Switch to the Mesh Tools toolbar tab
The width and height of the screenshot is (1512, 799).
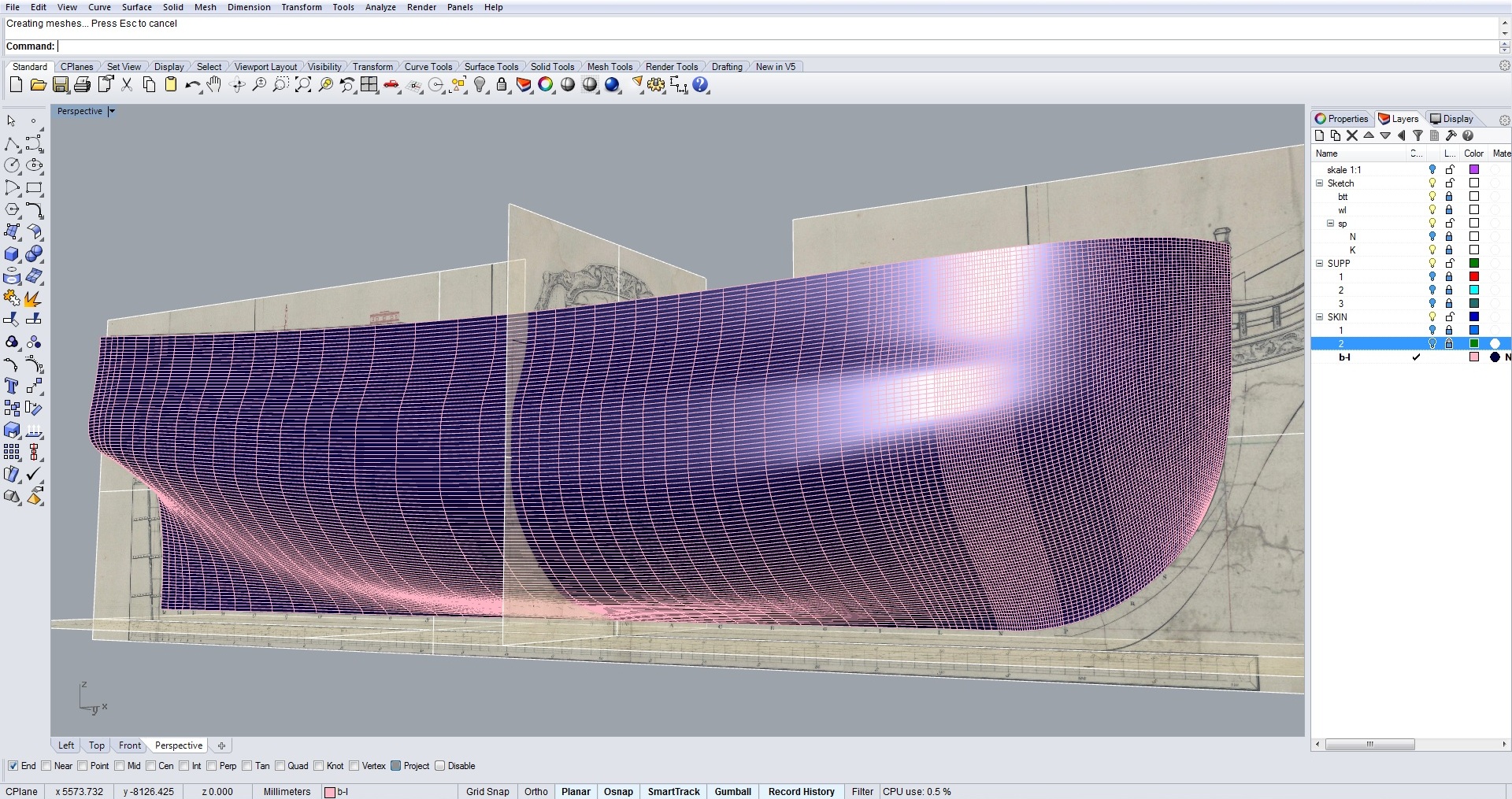coord(610,67)
